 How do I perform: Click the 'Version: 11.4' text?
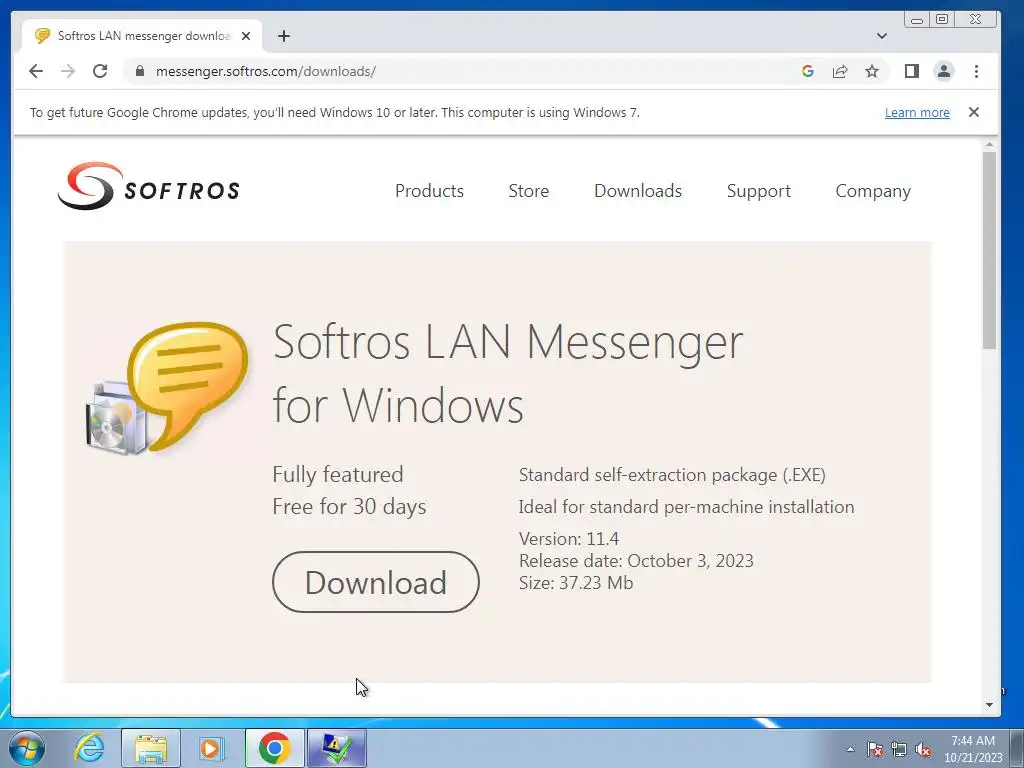569,539
